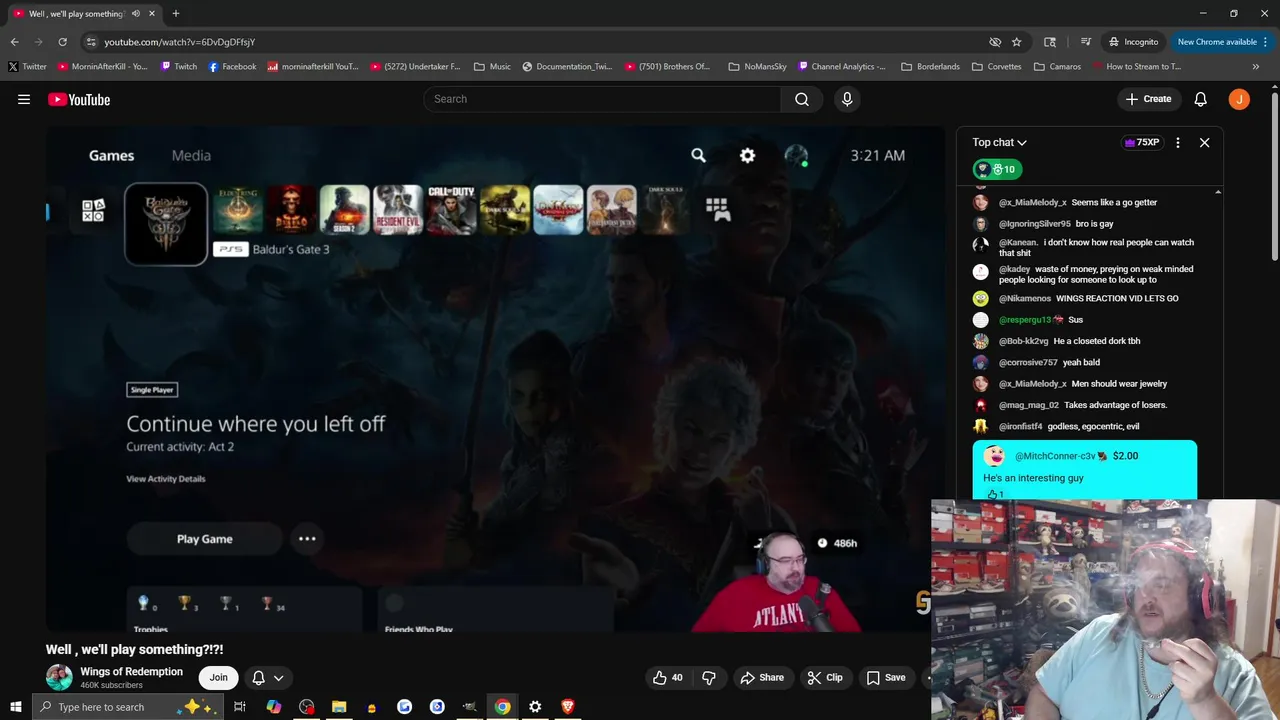Open the Camaros bookmarks folder
The height and width of the screenshot is (720, 1280).
coord(1057,66)
